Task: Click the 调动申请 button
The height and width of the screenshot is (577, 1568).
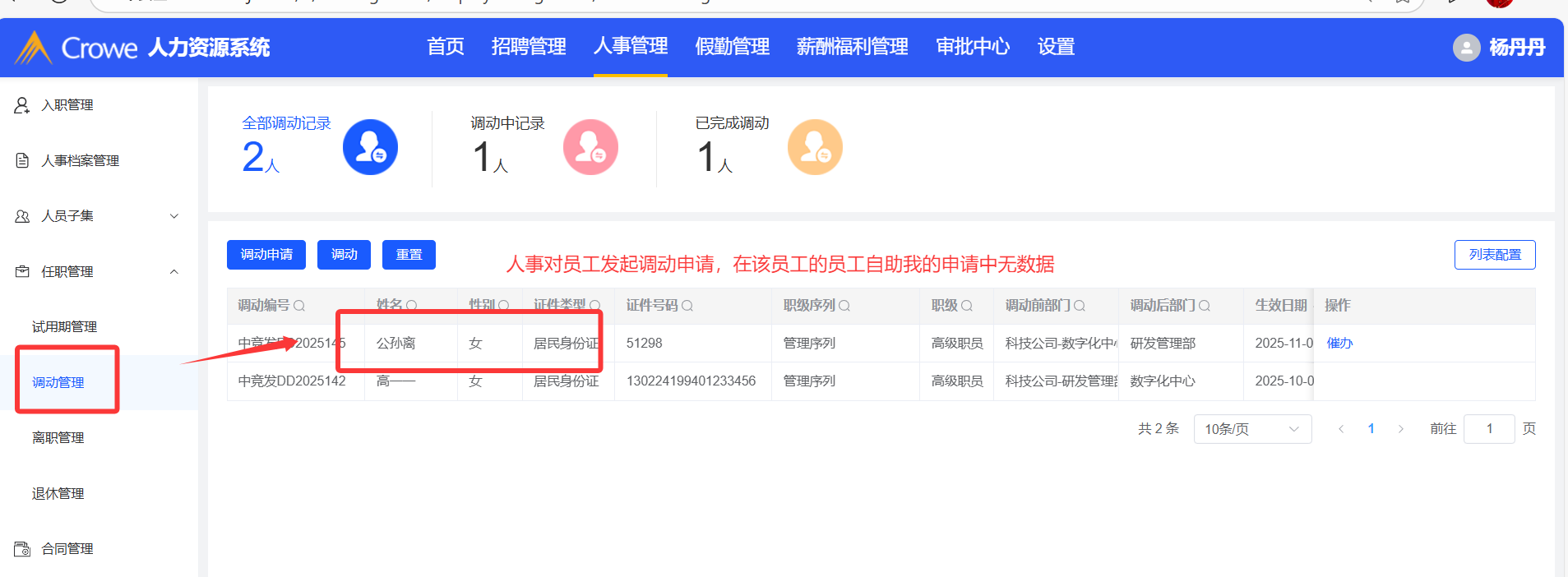Action: pos(266,255)
